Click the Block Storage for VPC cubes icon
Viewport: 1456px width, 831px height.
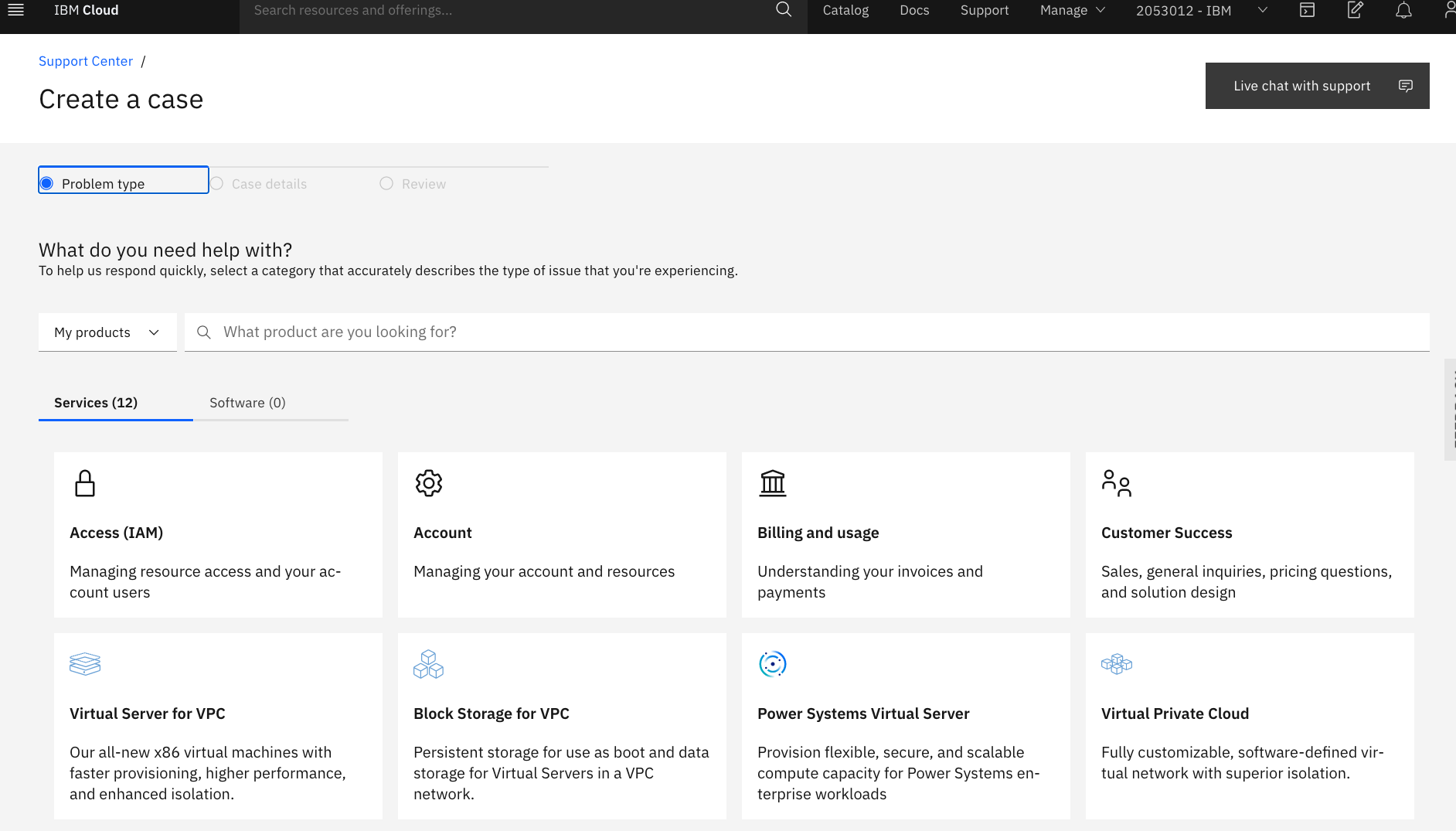pos(429,664)
